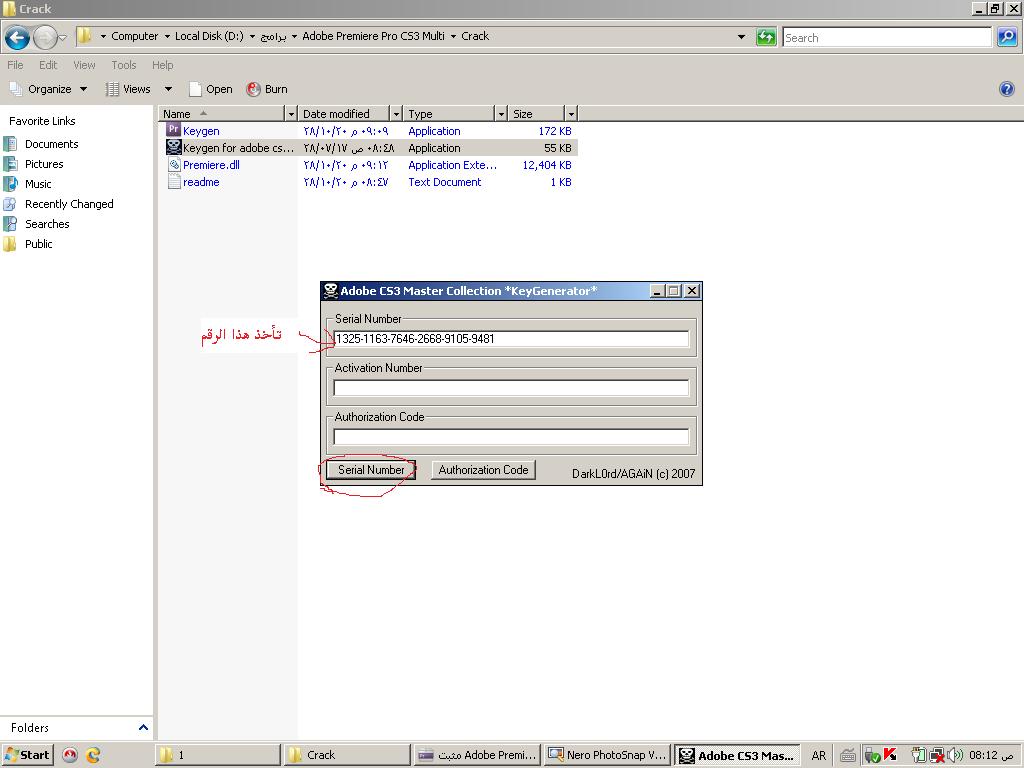Open the File menu
1024x768 pixels.
click(15, 65)
